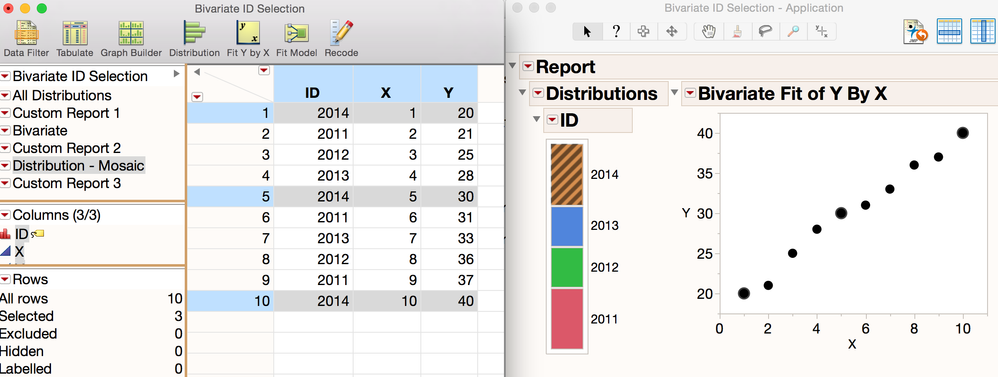This screenshot has height=377, width=998.
Task: Select the magnifier zoom tool
Action: point(794,32)
